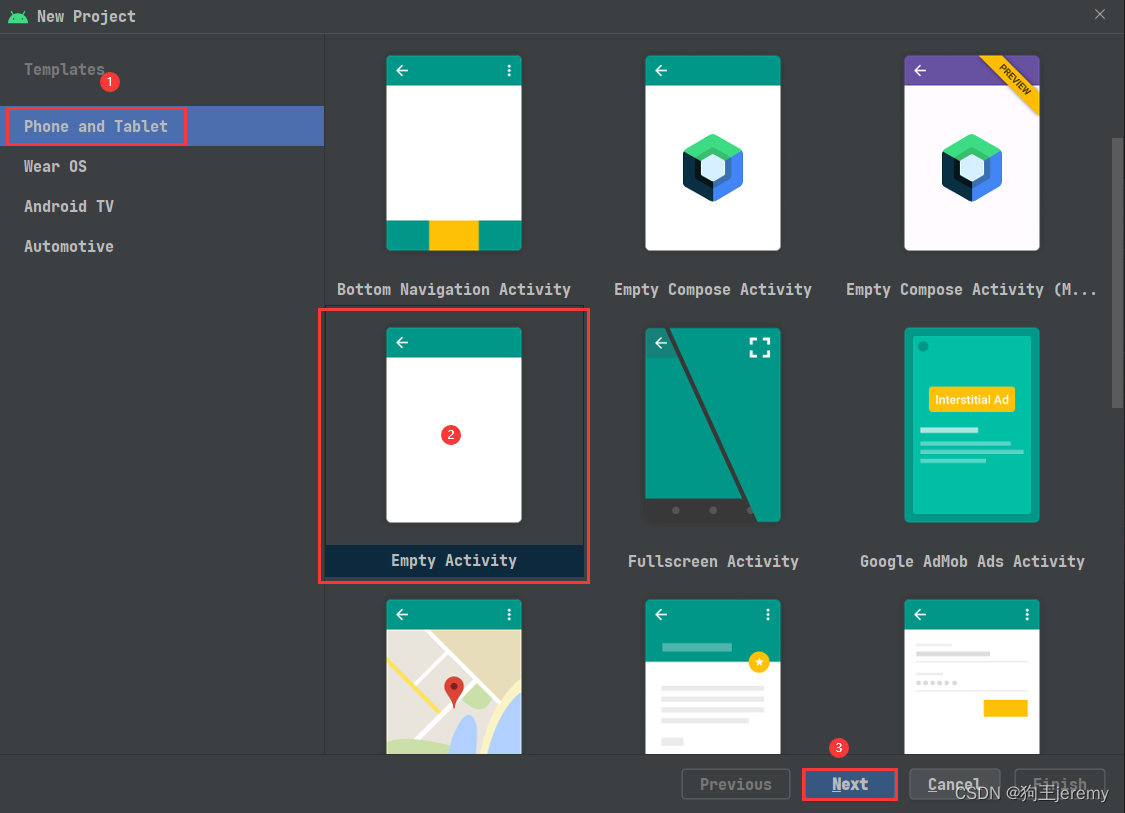Image resolution: width=1125 pixels, height=813 pixels.
Task: Select Automotive templates category
Action: [x=162, y=247]
